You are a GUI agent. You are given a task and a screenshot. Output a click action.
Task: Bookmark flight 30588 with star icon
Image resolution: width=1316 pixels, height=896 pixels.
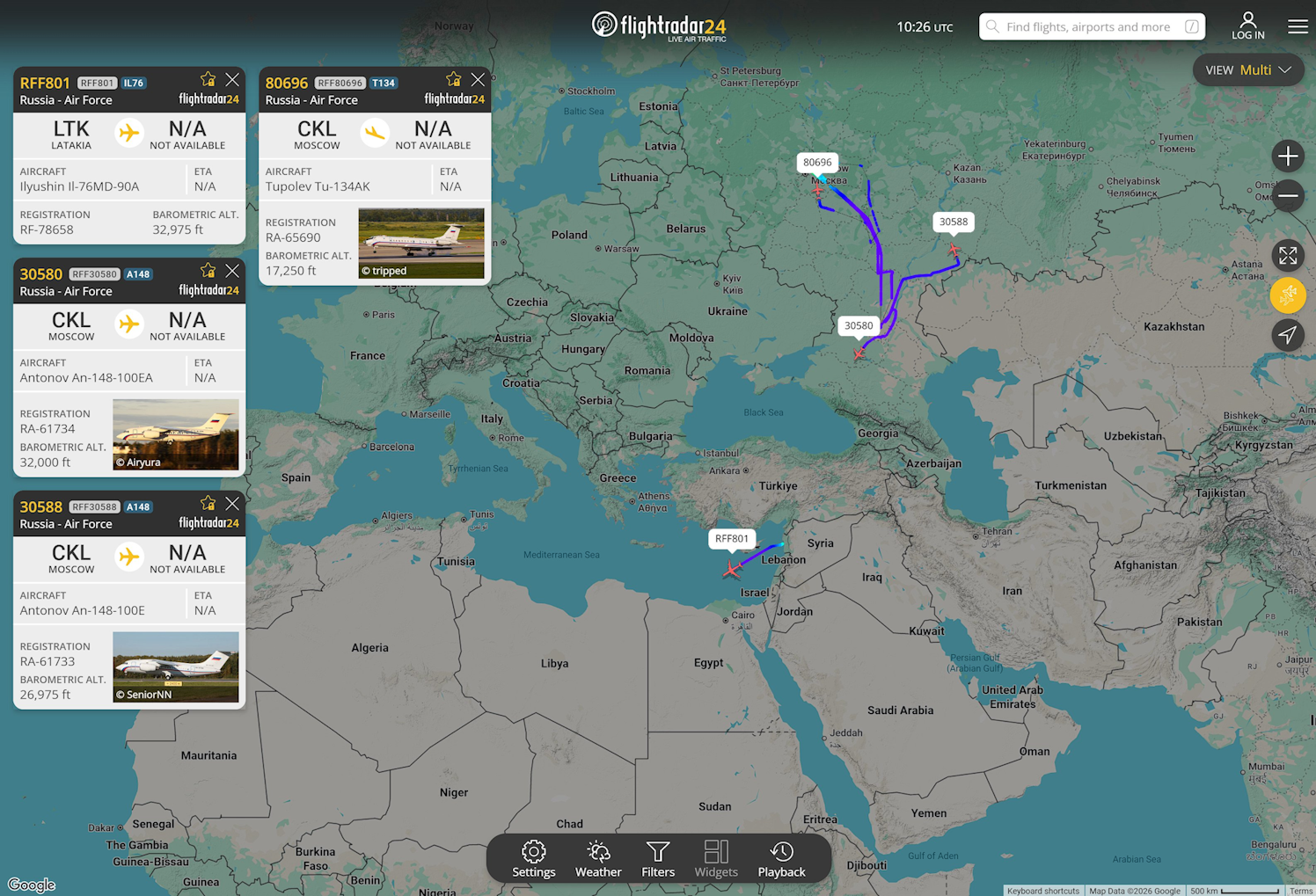pyautogui.click(x=208, y=503)
